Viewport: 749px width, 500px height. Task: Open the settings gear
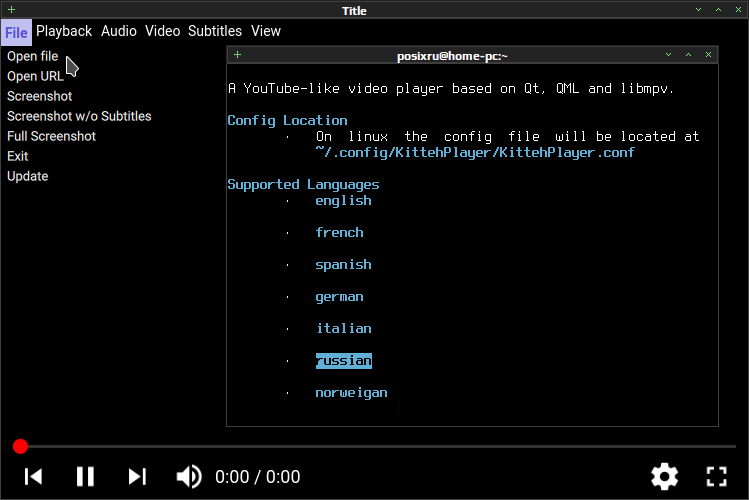tap(664, 476)
